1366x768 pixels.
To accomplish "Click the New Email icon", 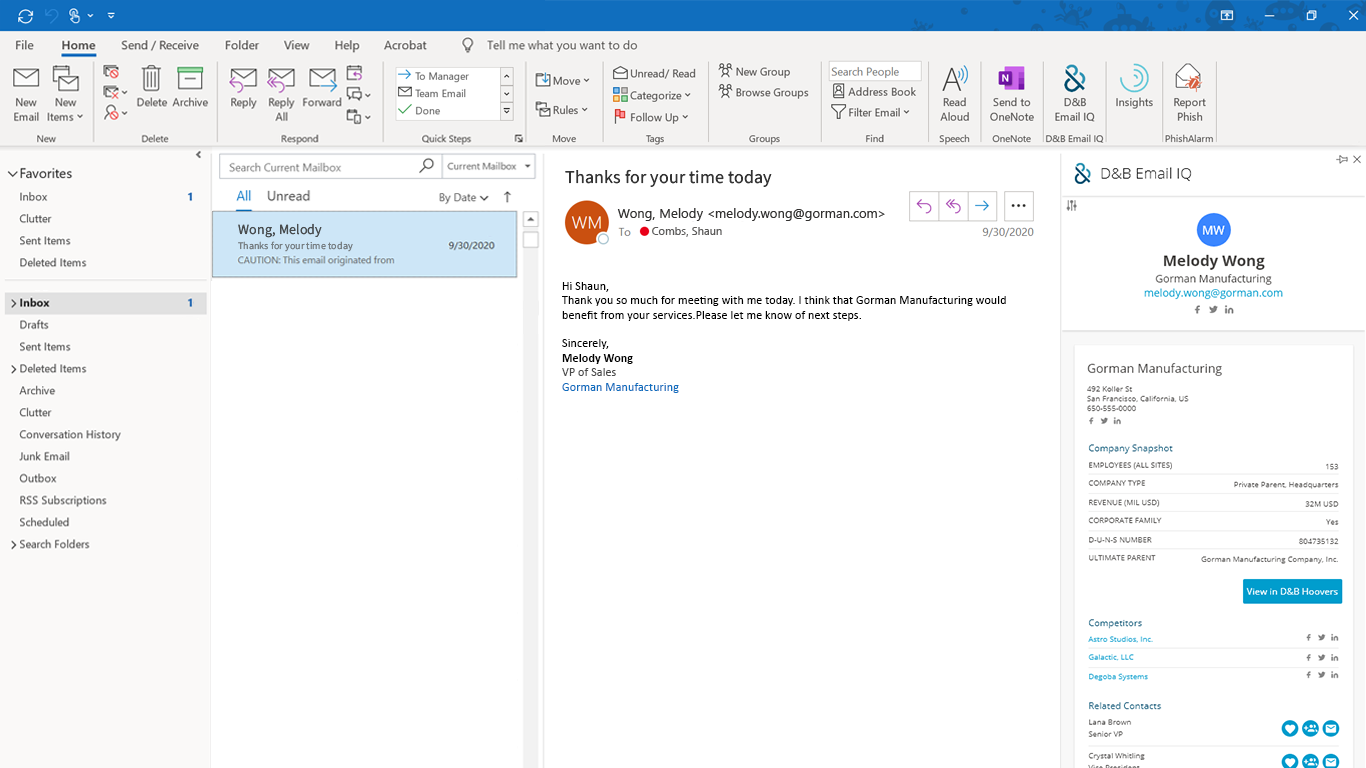I will (26, 94).
